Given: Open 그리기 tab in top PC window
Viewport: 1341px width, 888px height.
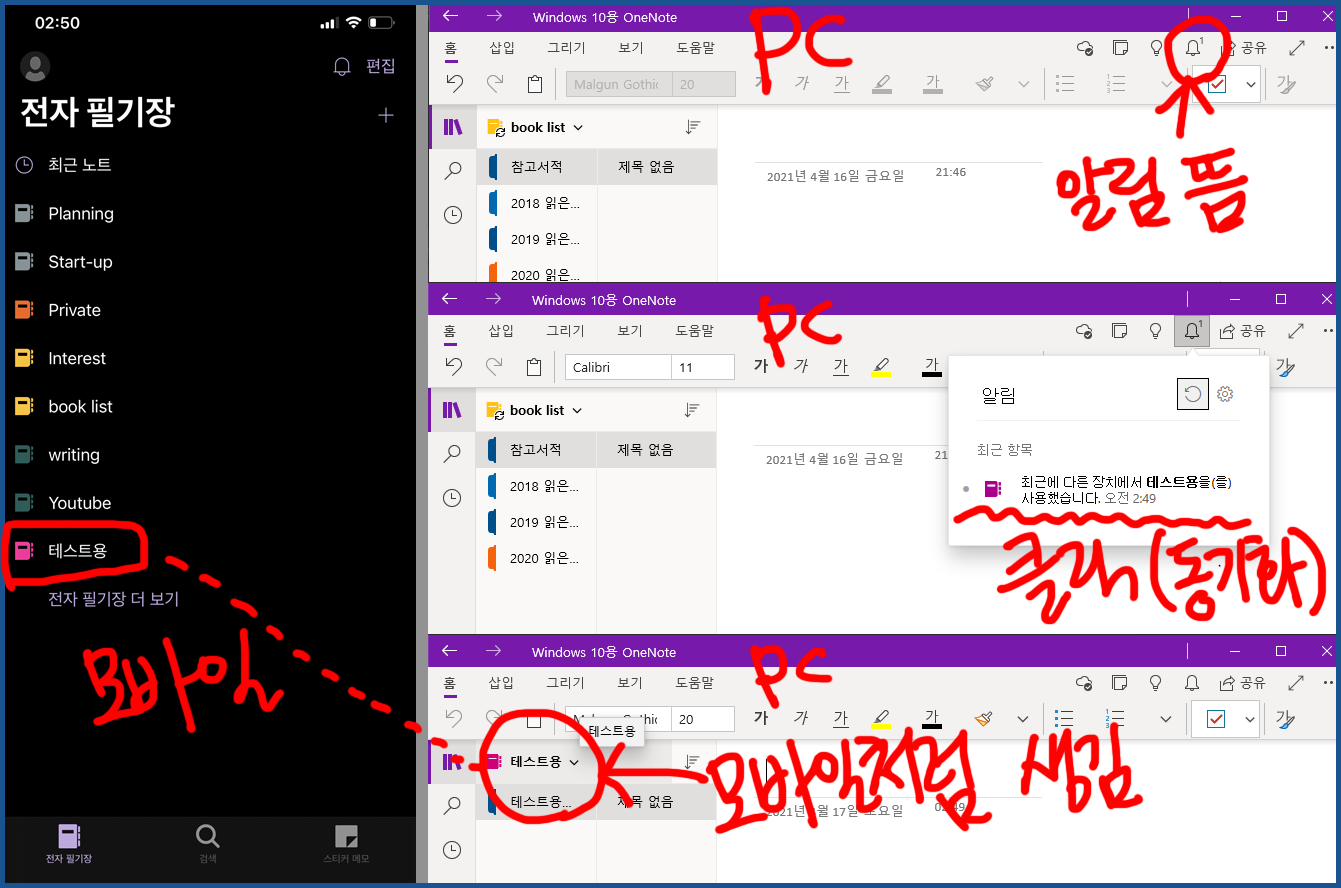Looking at the screenshot, I should [x=566, y=47].
